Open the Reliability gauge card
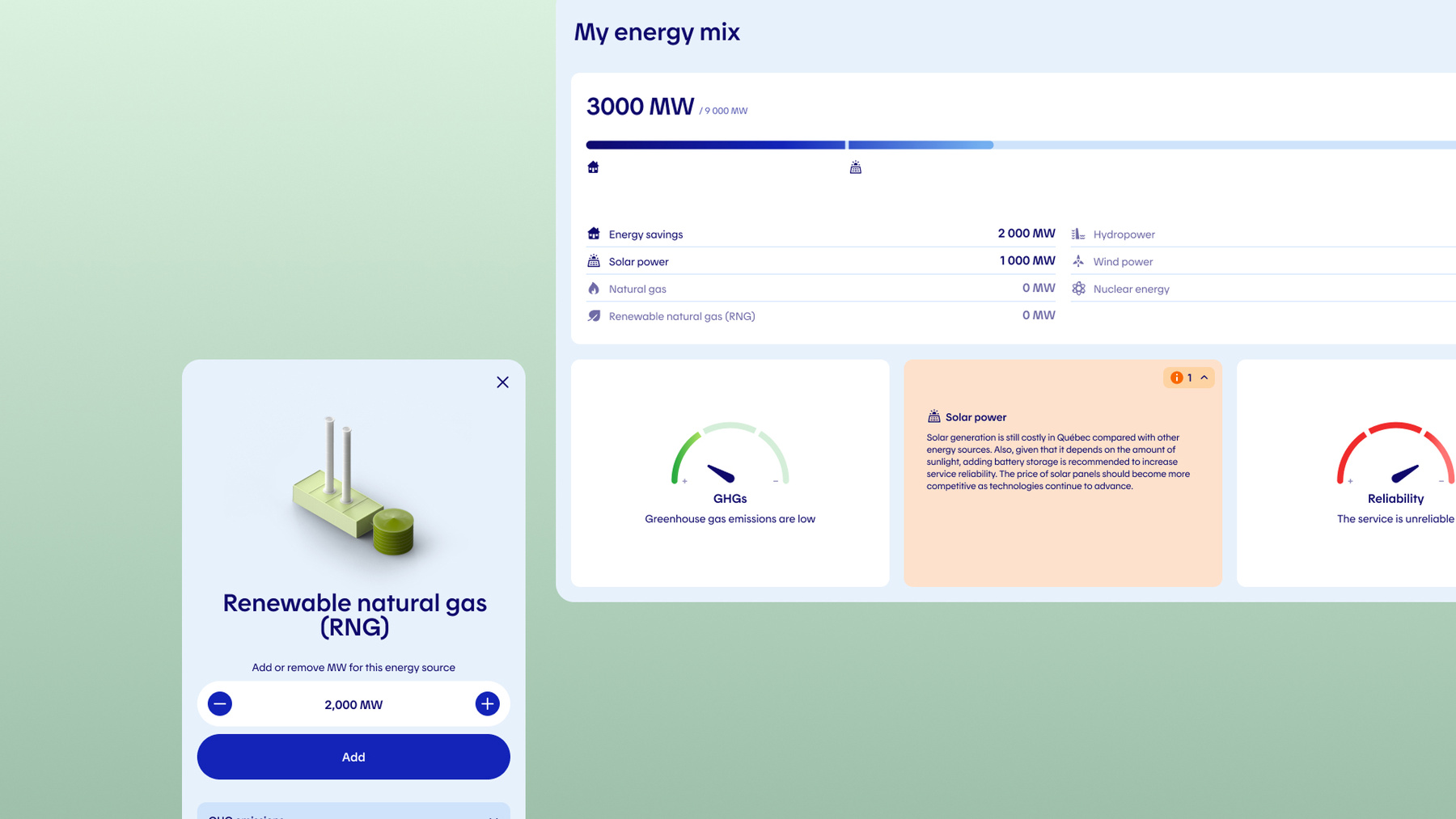 1359,473
